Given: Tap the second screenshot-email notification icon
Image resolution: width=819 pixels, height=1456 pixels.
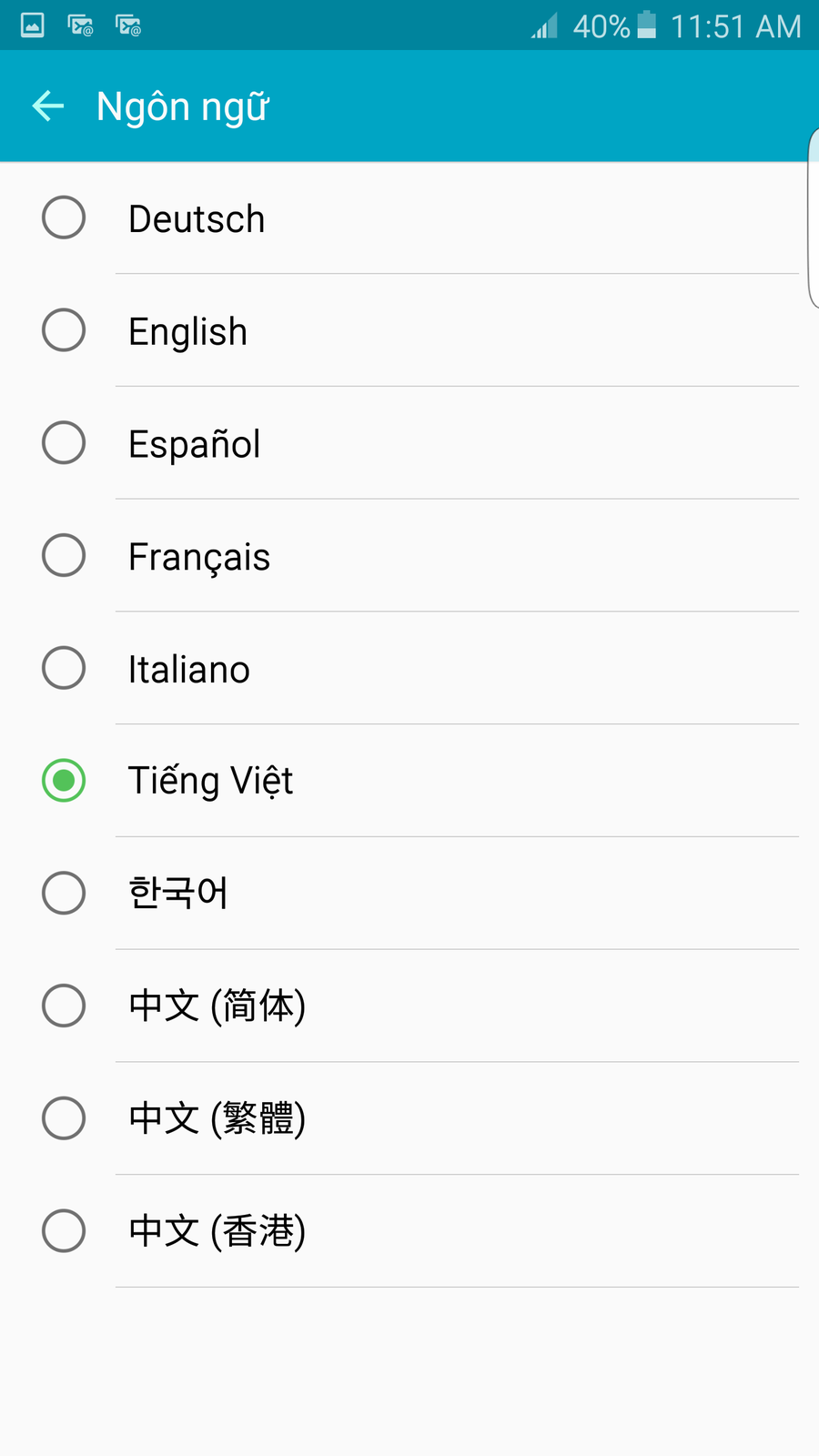Looking at the screenshot, I should (129, 25).
